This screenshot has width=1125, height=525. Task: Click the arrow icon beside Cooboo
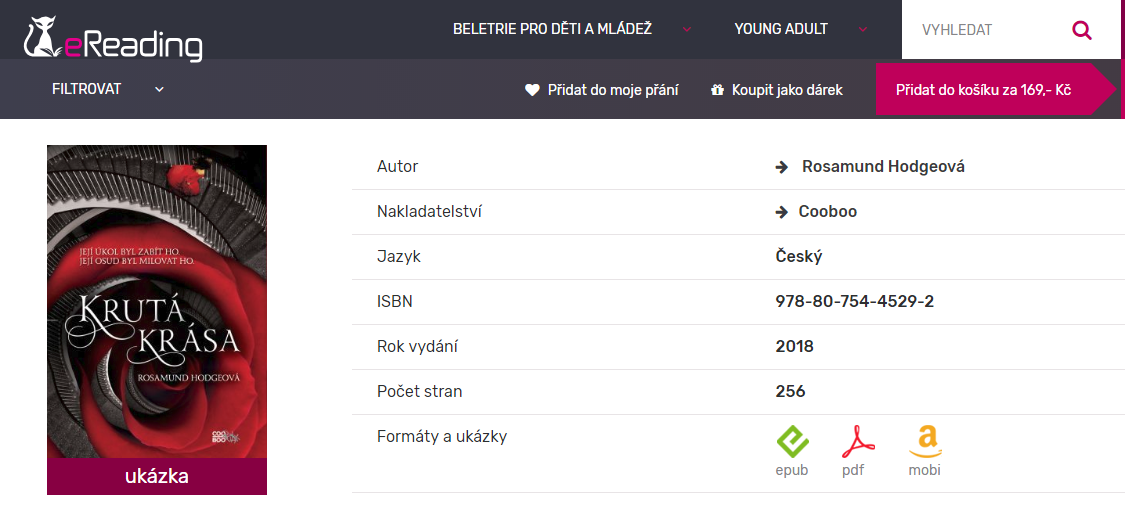(782, 212)
